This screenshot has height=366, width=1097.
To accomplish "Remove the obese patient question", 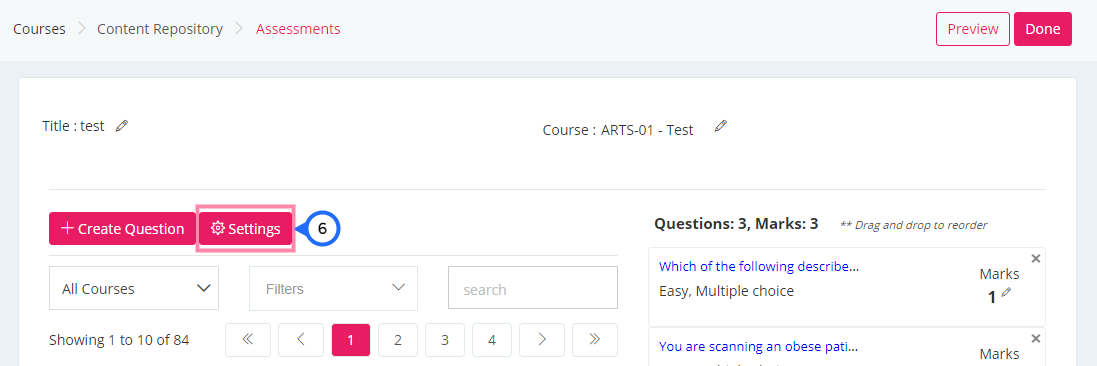I will [x=1036, y=338].
